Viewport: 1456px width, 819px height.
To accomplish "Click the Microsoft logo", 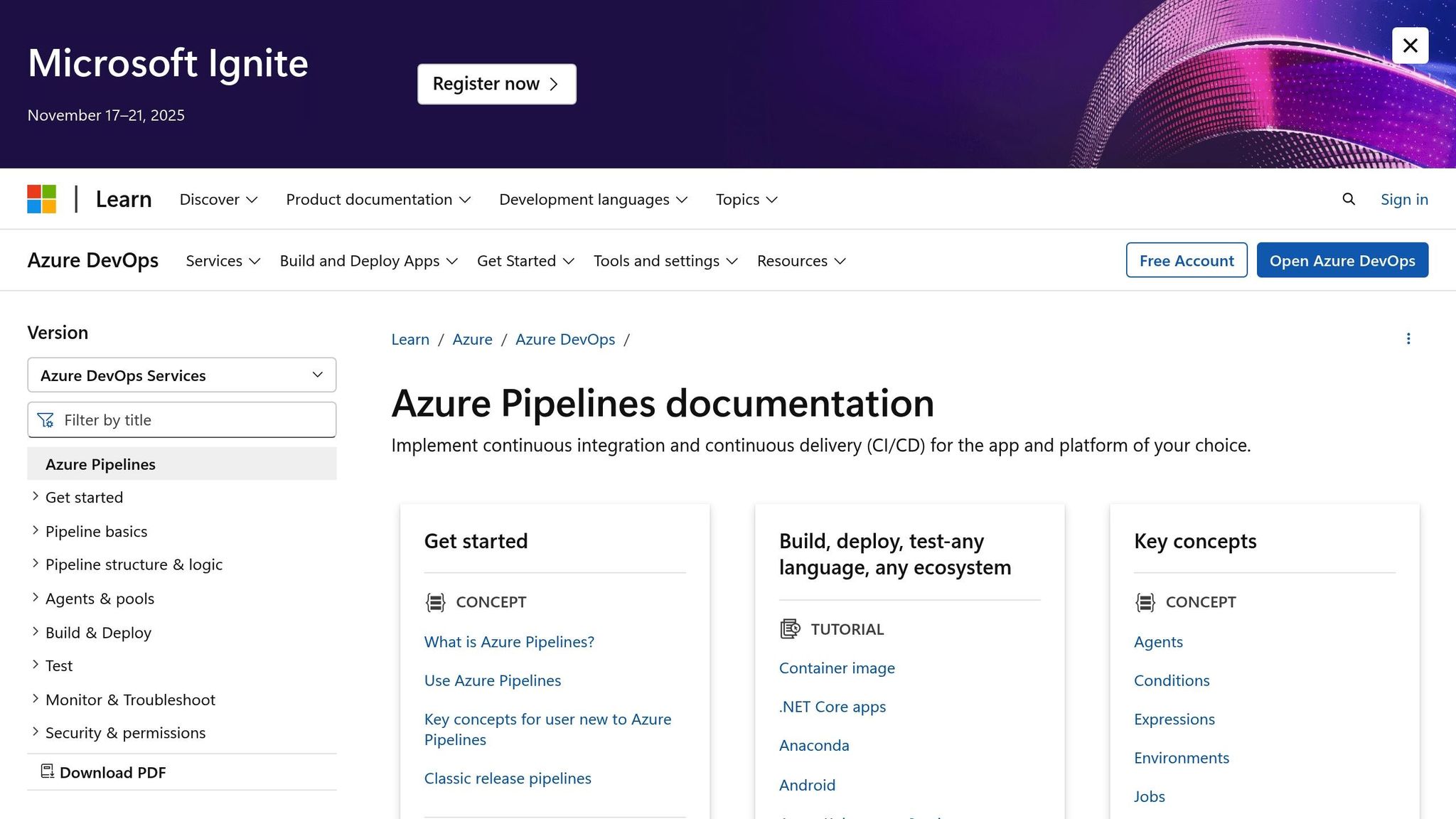I will tap(42, 199).
